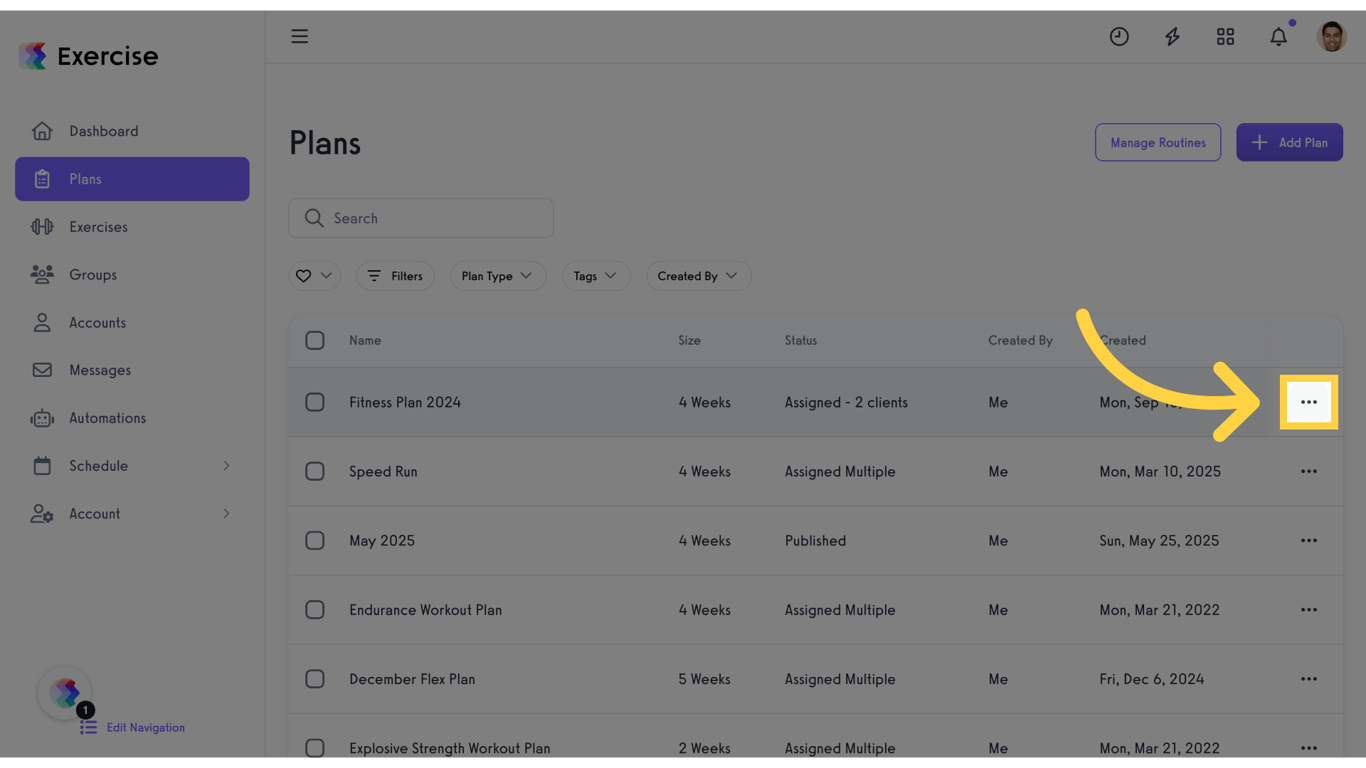The height and width of the screenshot is (768, 1366).
Task: Open three-dot menu for Fitness Plan 2024
Action: 1308,402
